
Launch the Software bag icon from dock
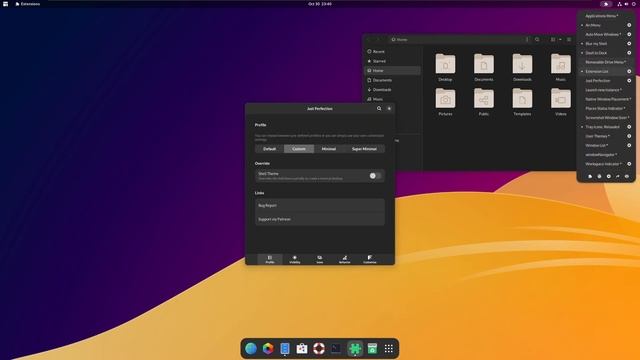[x=302, y=349]
